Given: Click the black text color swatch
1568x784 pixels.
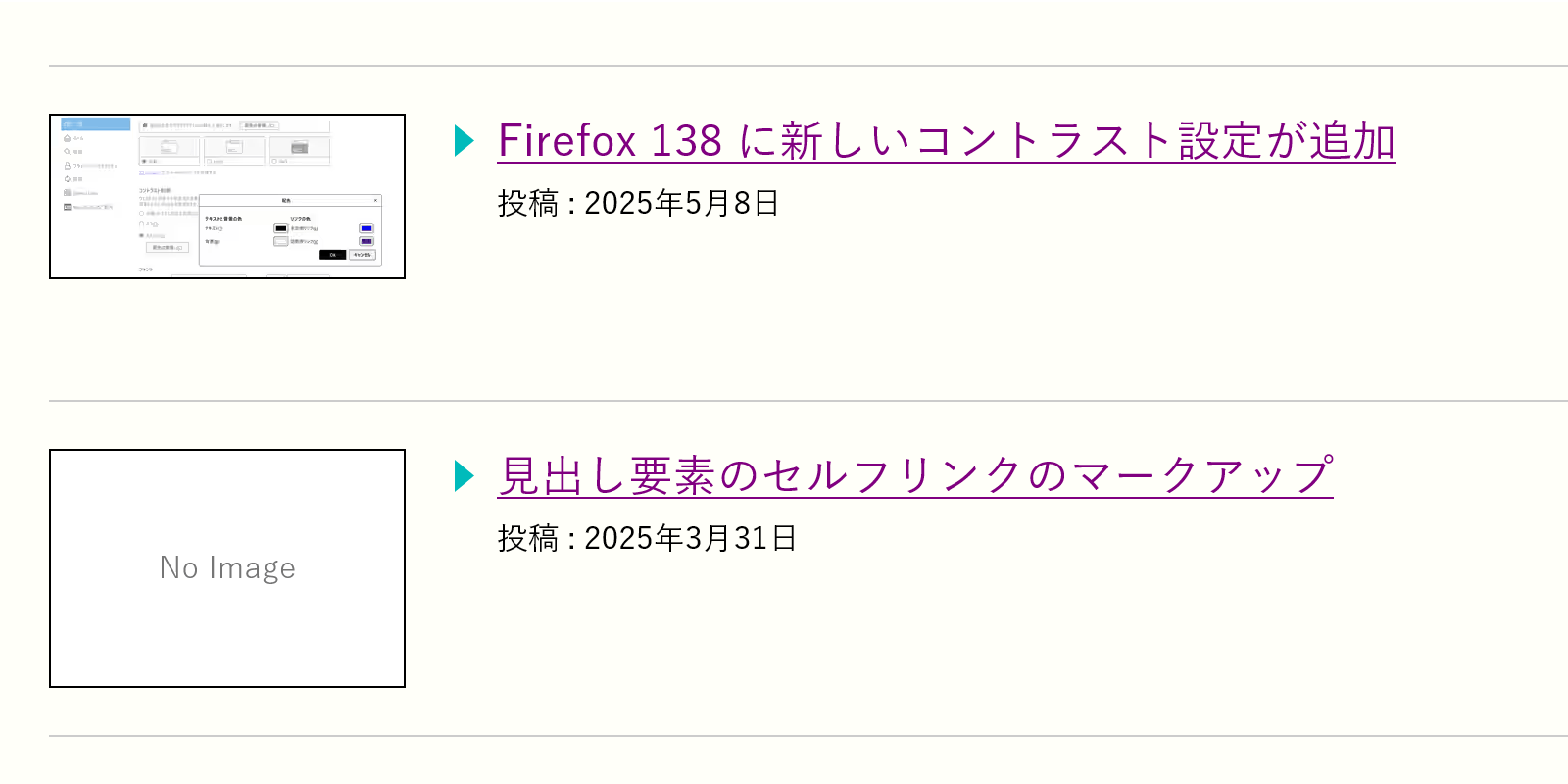Looking at the screenshot, I should (x=281, y=228).
